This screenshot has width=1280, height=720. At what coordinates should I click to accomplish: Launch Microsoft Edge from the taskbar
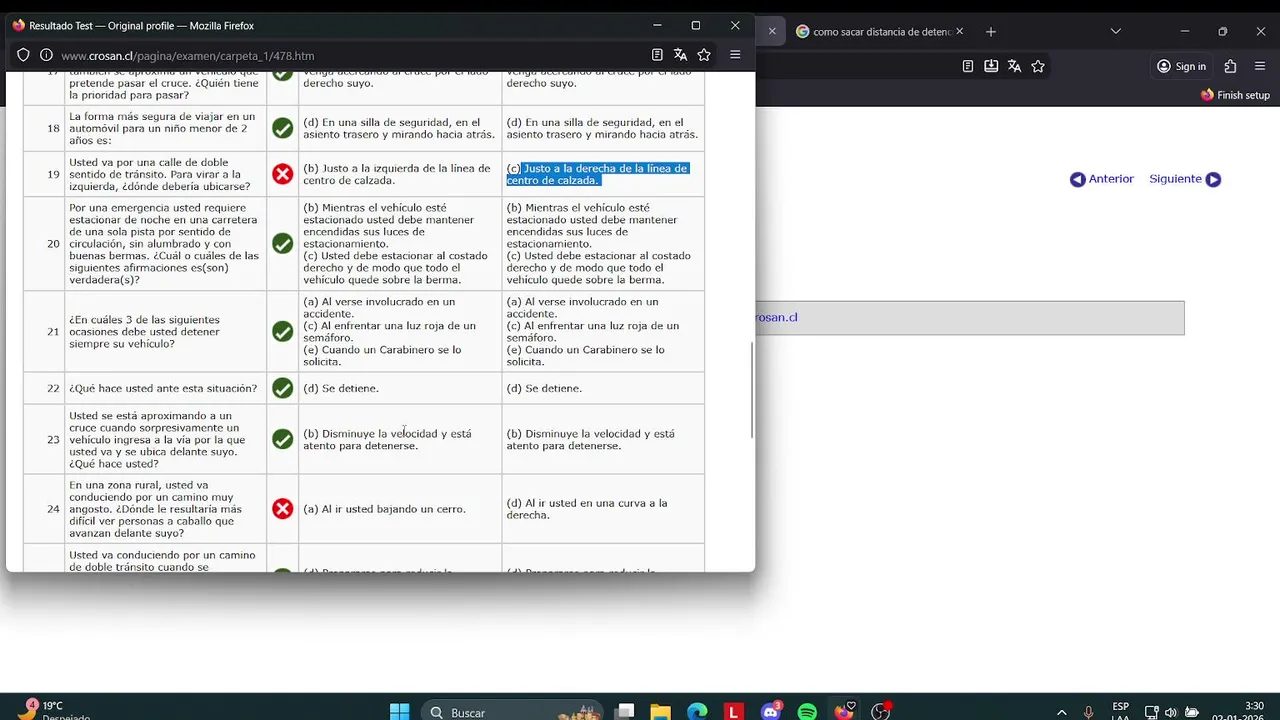[x=697, y=712]
